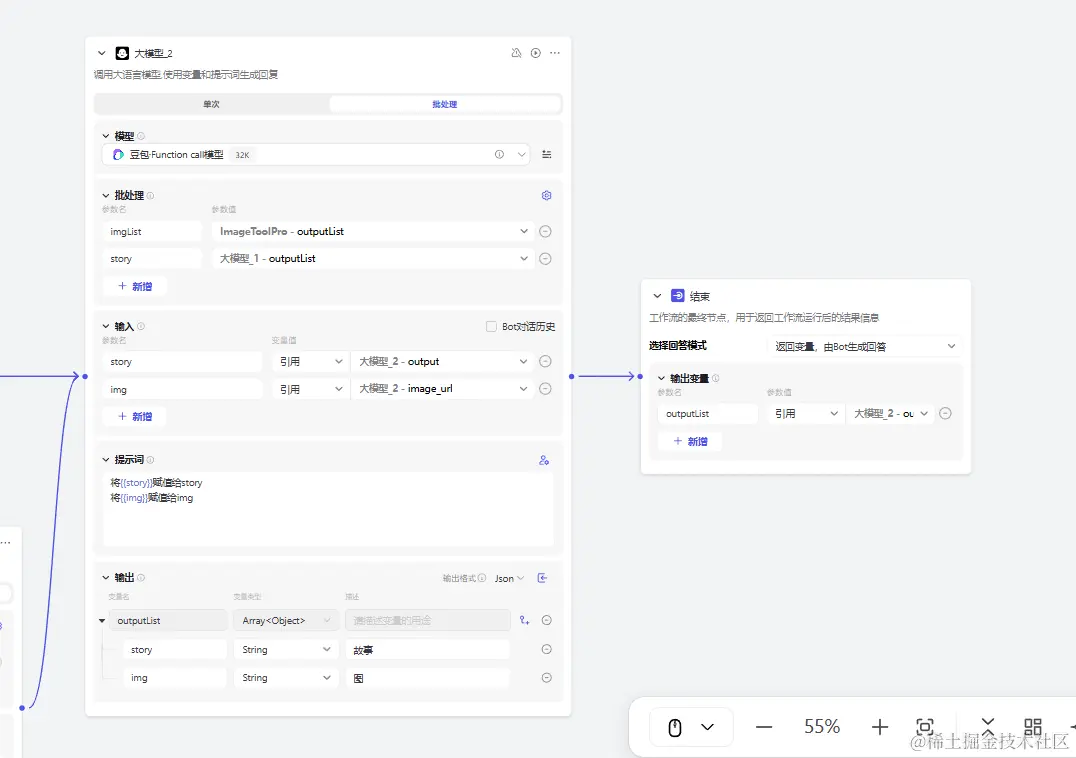The width and height of the screenshot is (1076, 758).
Task: Collapse the outputList tree triangle
Action: [x=102, y=621]
